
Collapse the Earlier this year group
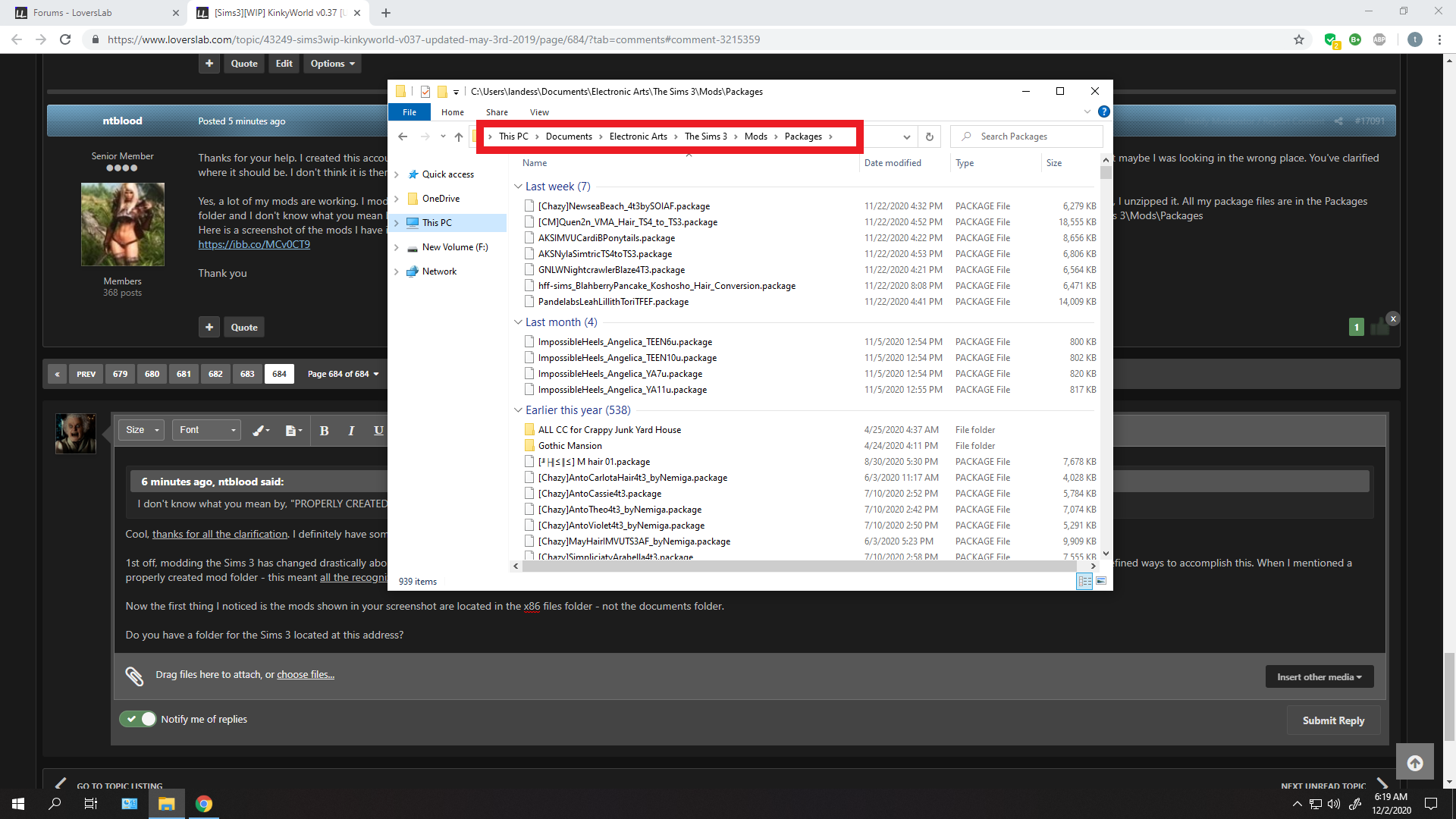[518, 410]
